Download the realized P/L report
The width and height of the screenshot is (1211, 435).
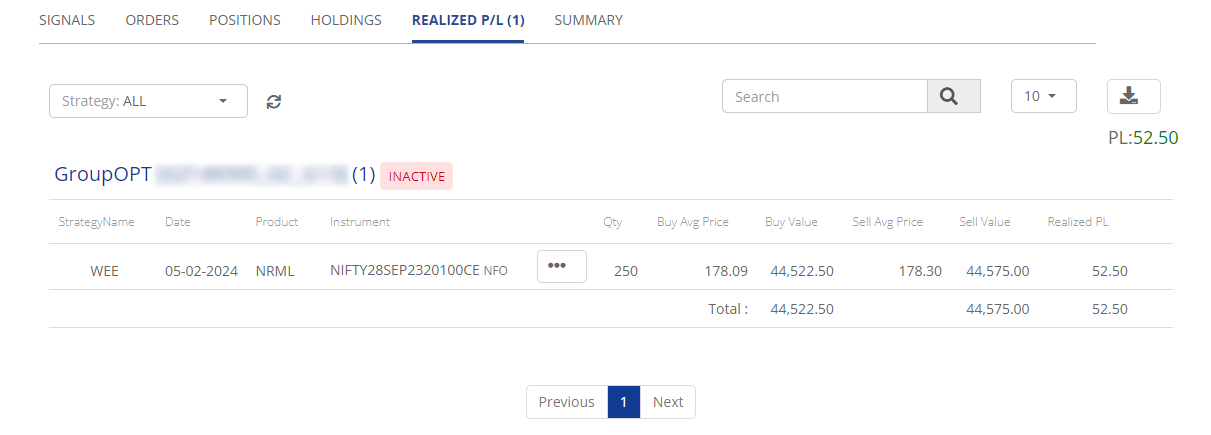pos(1133,96)
